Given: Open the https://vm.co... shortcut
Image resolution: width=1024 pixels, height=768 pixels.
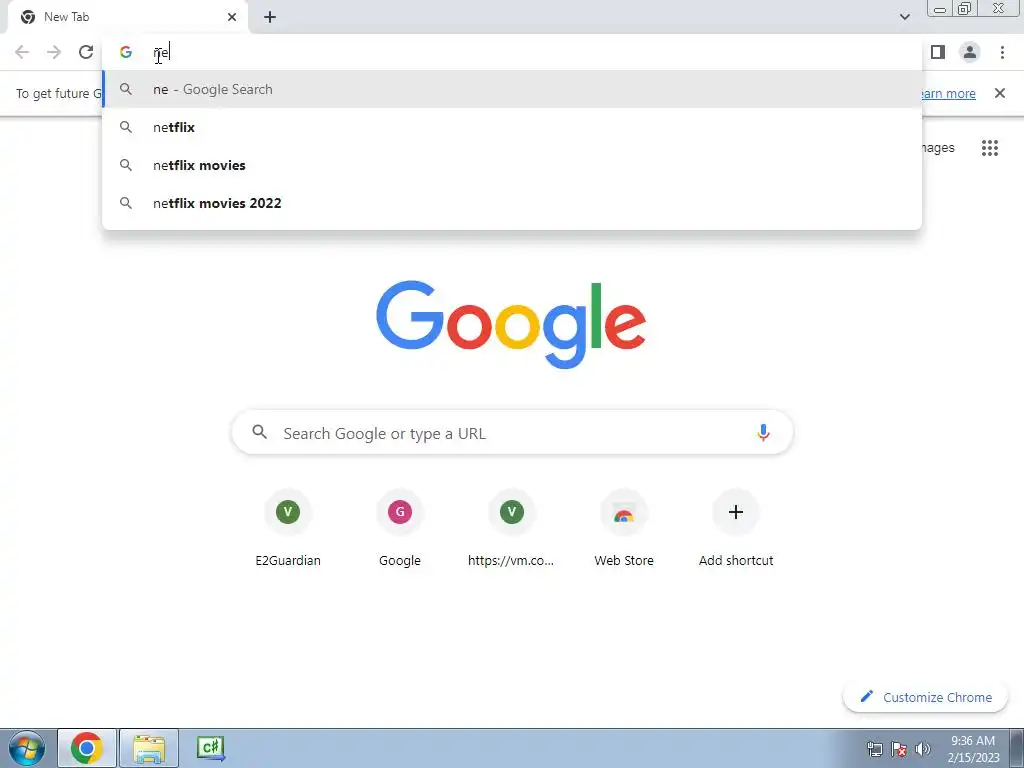Looking at the screenshot, I should click(x=511, y=529).
